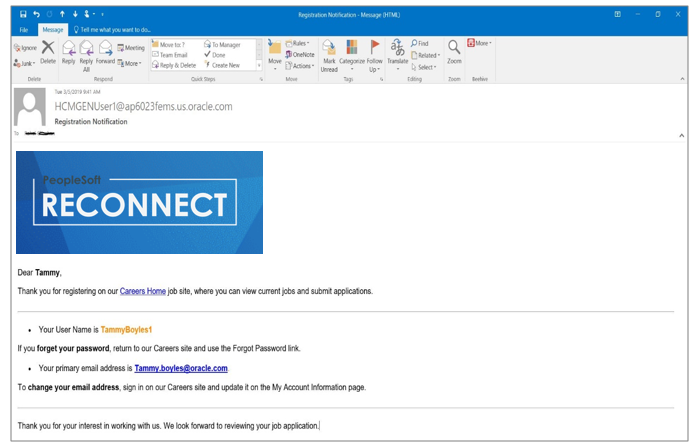Image resolution: width=696 pixels, height=448 pixels.
Task: Ignore this conversation
Action: coord(25,48)
